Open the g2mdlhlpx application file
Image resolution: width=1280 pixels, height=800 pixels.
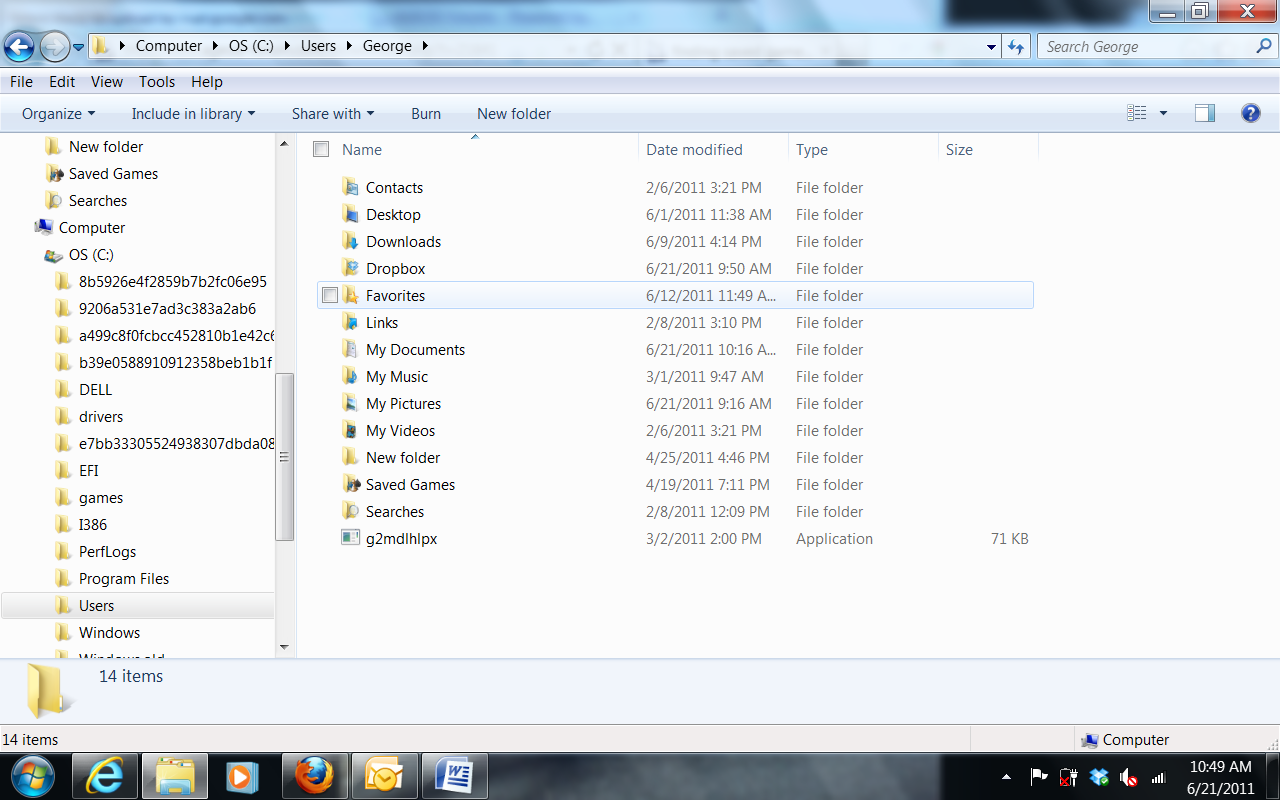tap(401, 538)
